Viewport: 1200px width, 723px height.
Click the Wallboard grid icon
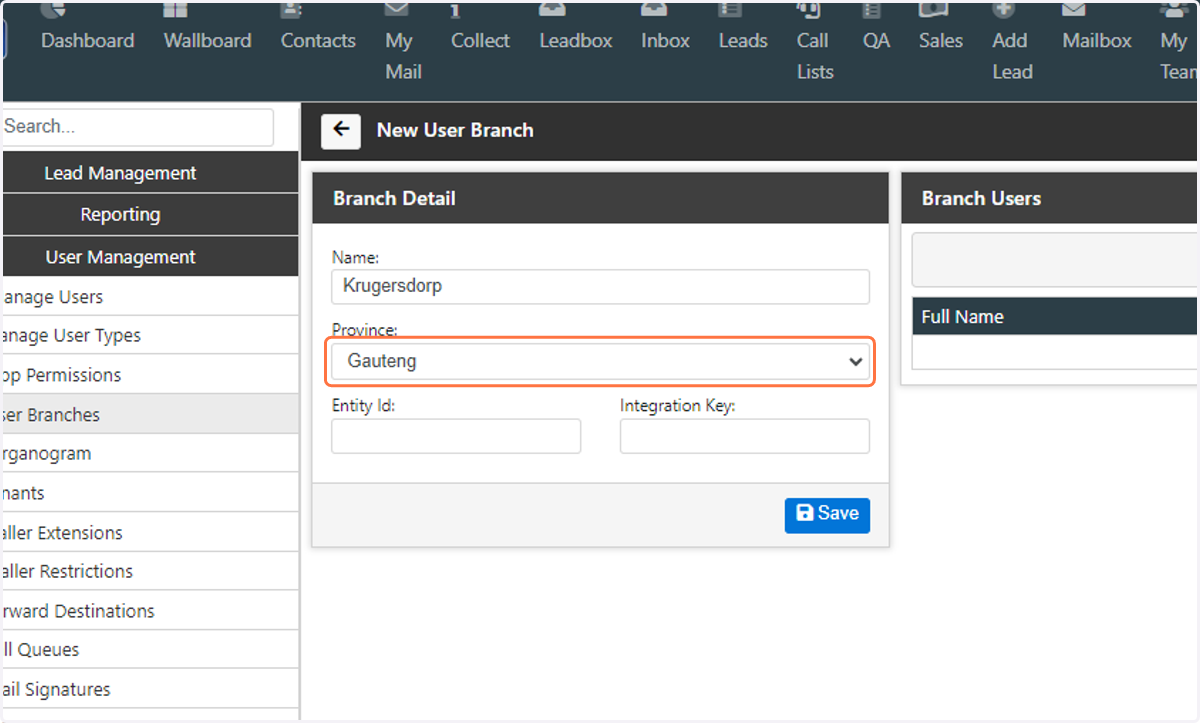[175, 10]
